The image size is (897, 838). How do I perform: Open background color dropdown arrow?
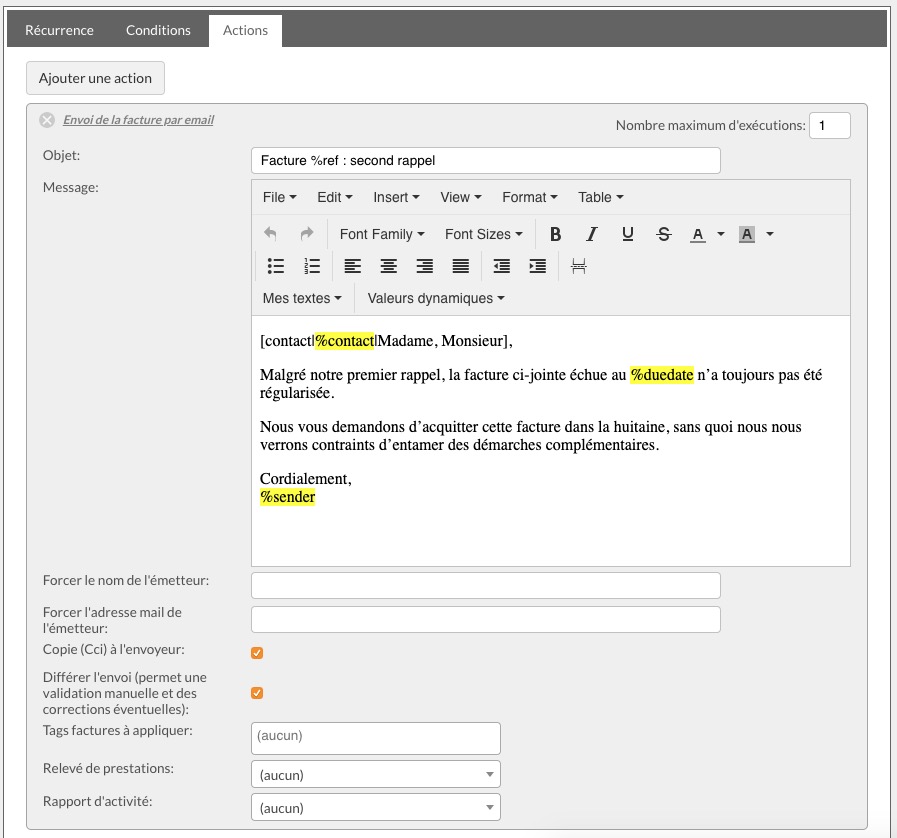click(770, 234)
